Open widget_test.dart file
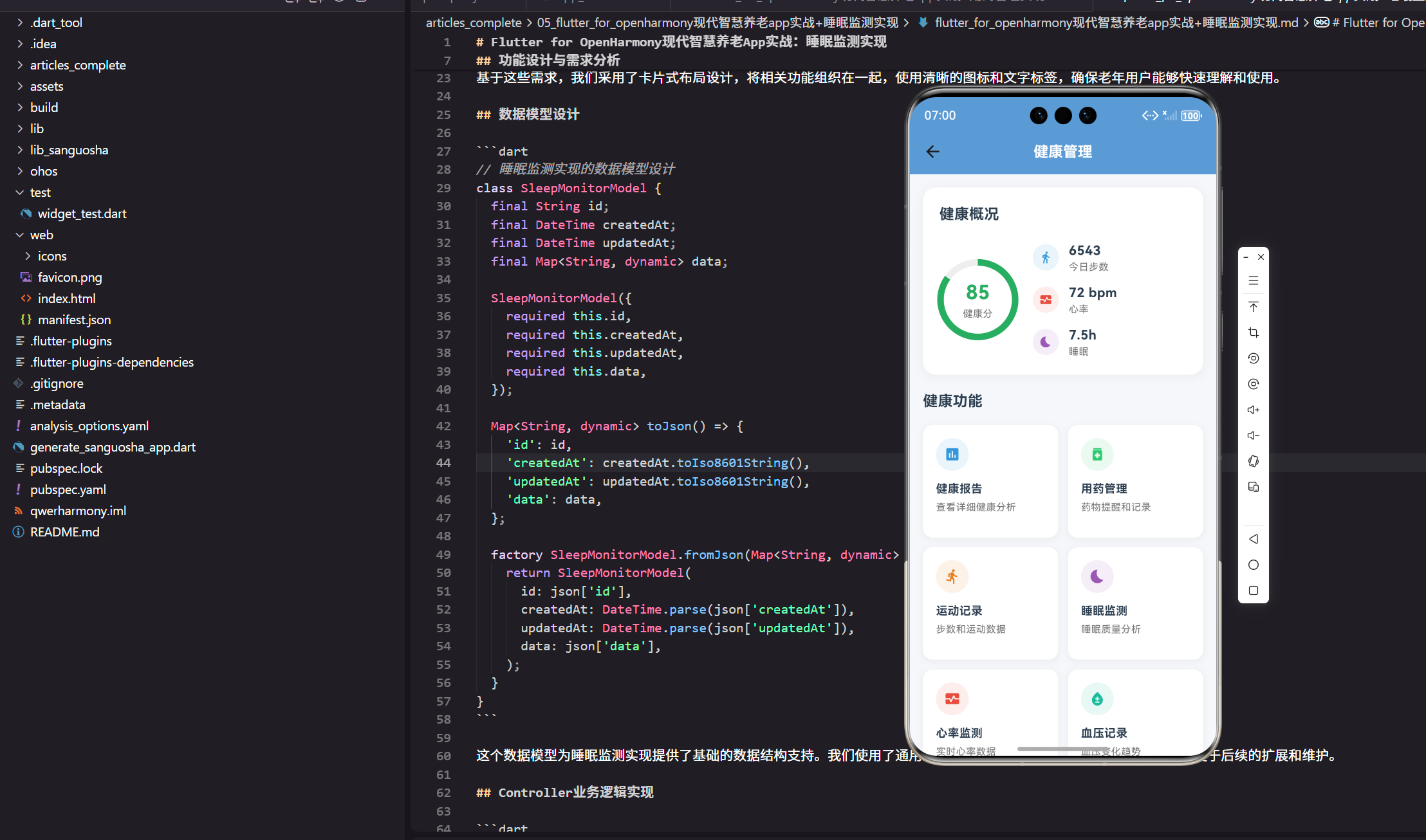 point(82,214)
